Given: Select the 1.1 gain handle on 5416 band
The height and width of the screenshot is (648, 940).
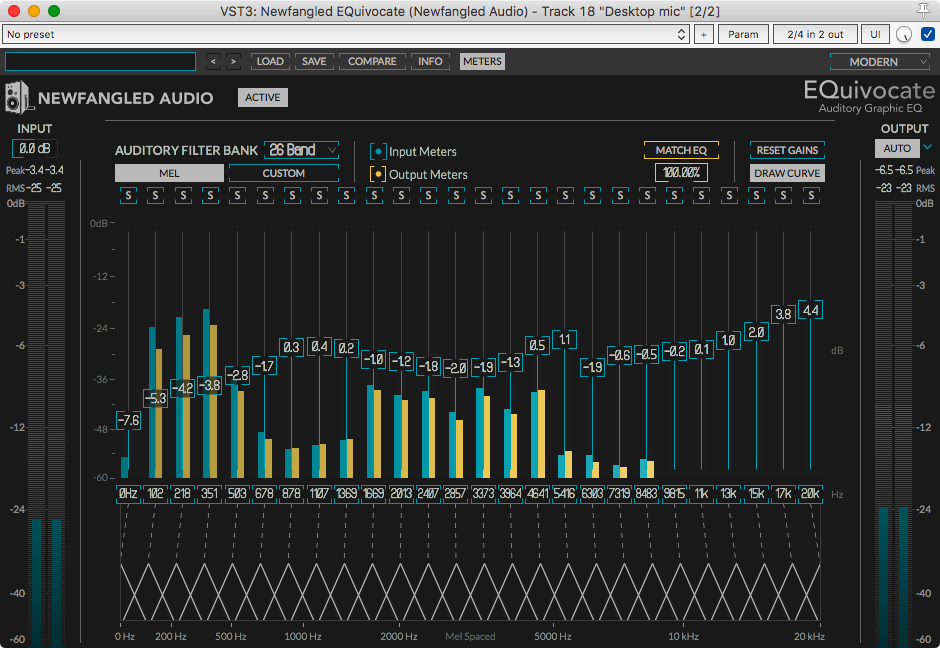Looking at the screenshot, I should (565, 340).
